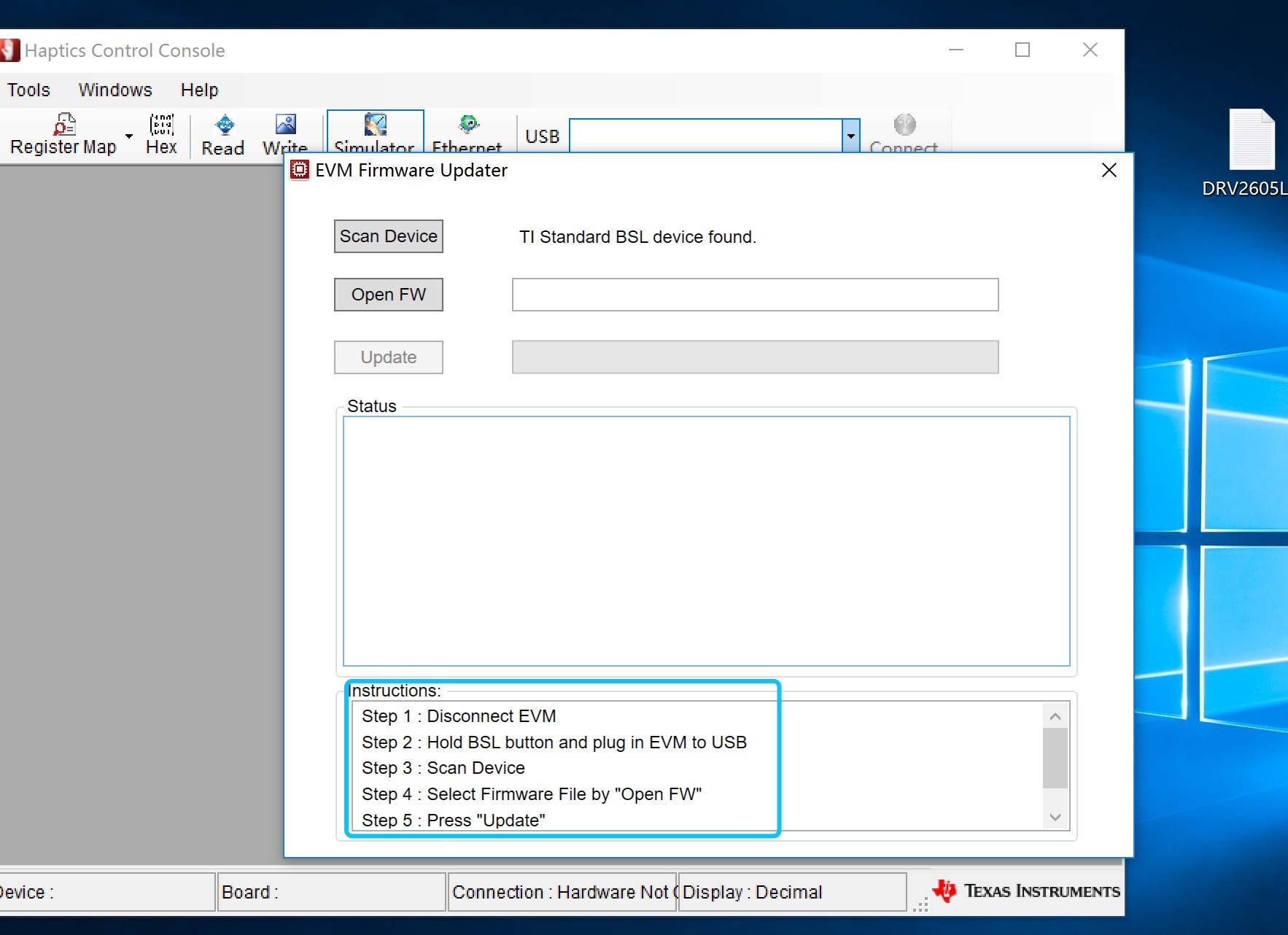Screen dimensions: 1288x935
Task: Click the Open FW button
Action: point(389,295)
